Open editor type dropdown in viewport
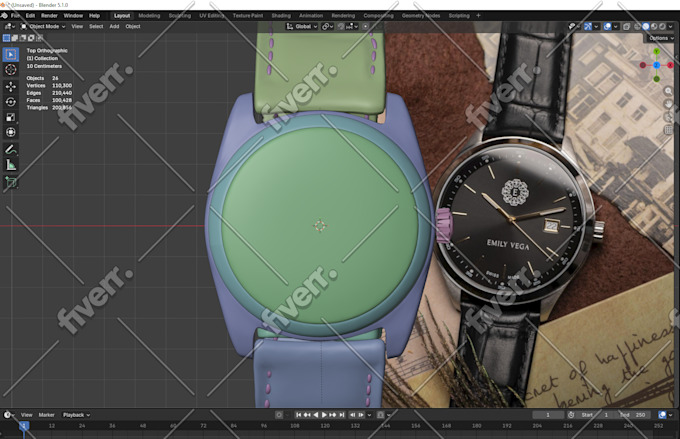Screen dimensions: 680x439 [x=9, y=26]
